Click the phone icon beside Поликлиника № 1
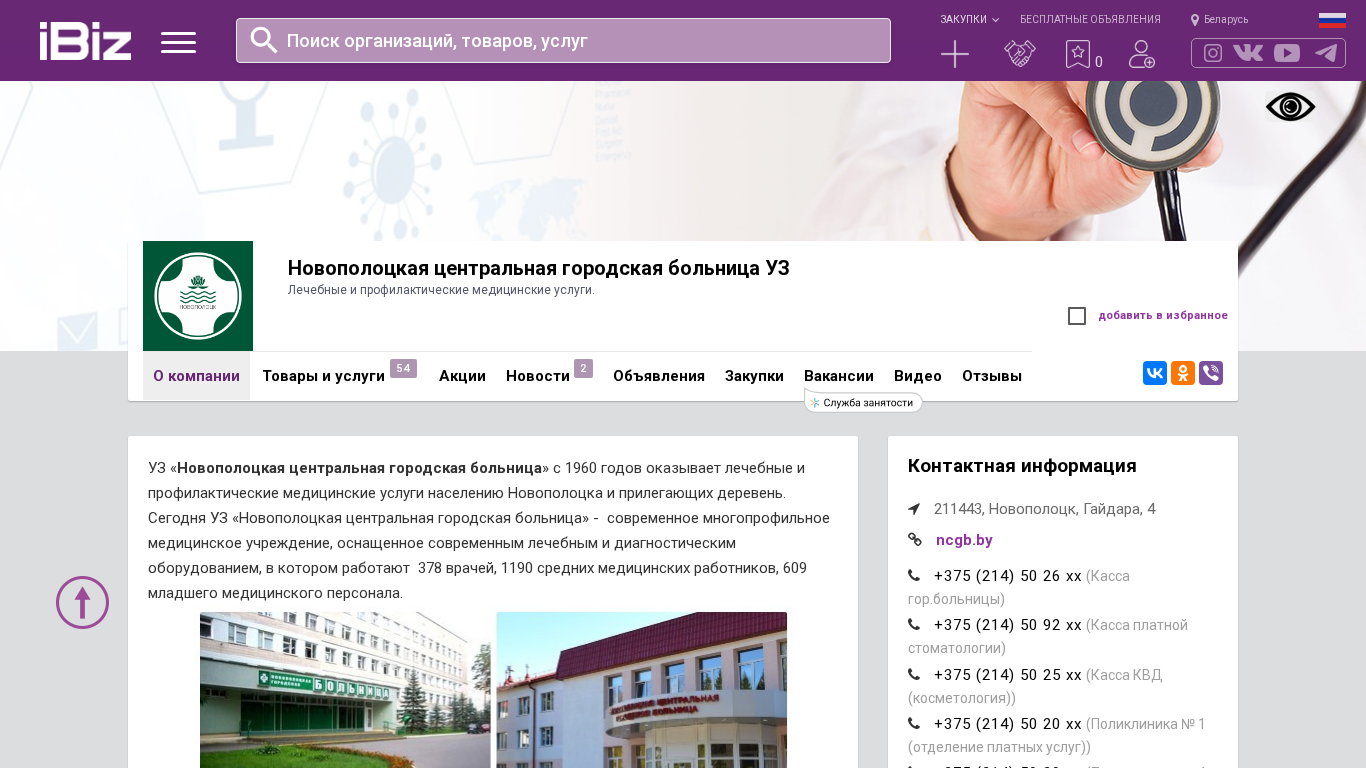Screen dimensions: 1366x768 914,724
